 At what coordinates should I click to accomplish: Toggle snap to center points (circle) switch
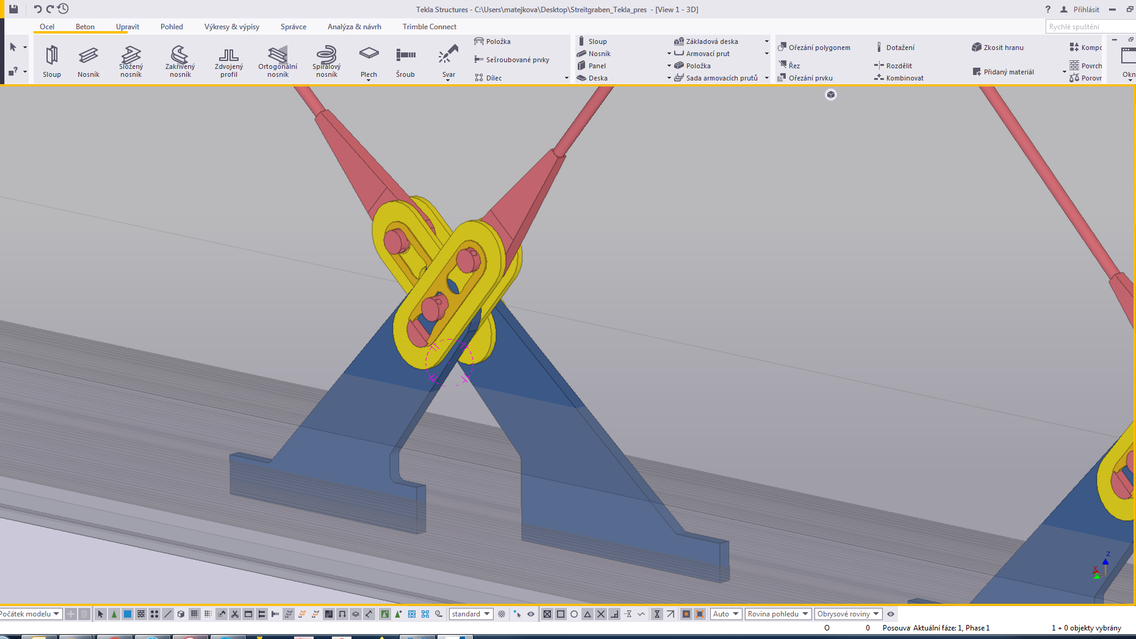[x=574, y=614]
